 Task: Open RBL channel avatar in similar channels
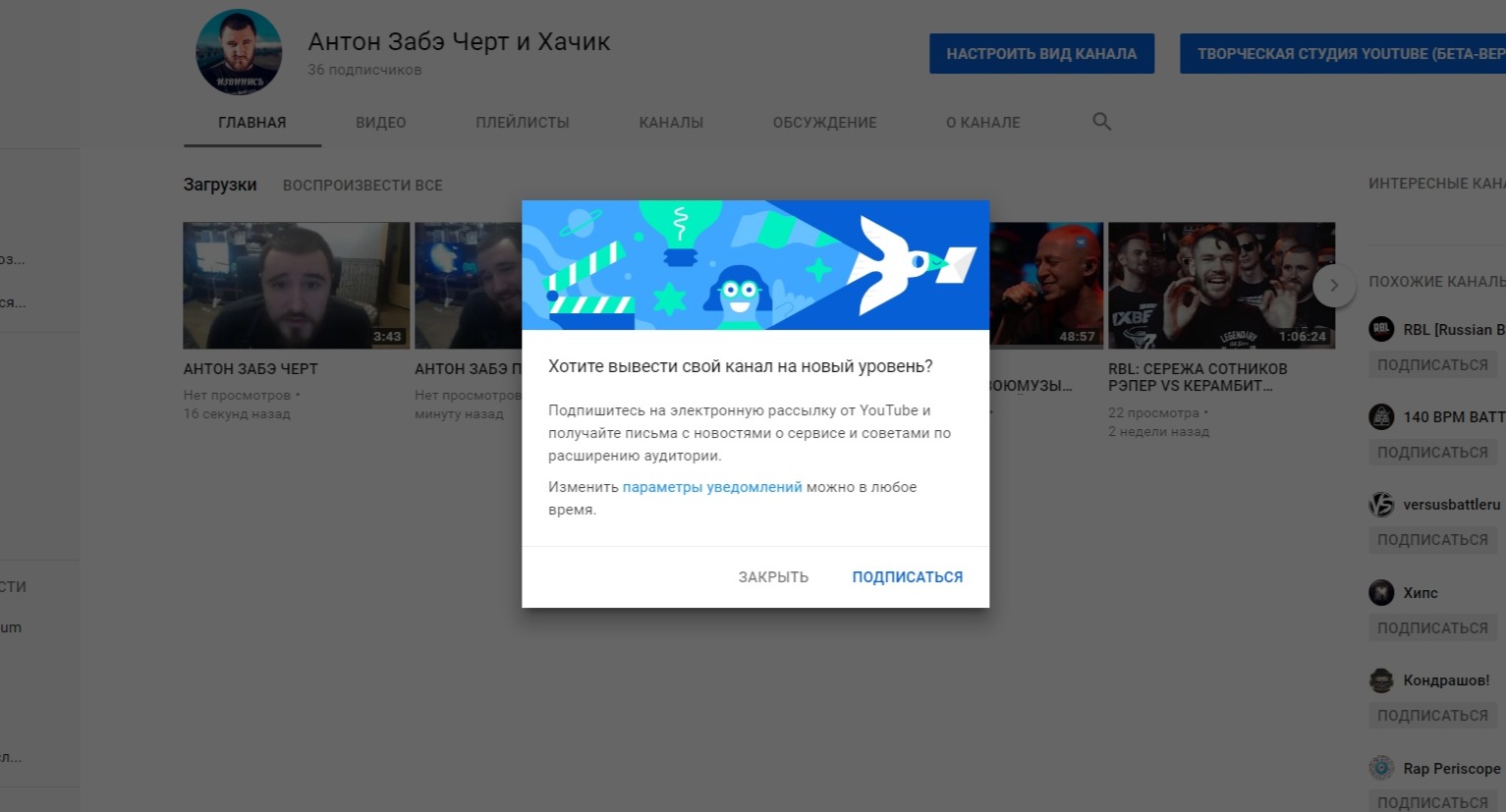(x=1381, y=330)
